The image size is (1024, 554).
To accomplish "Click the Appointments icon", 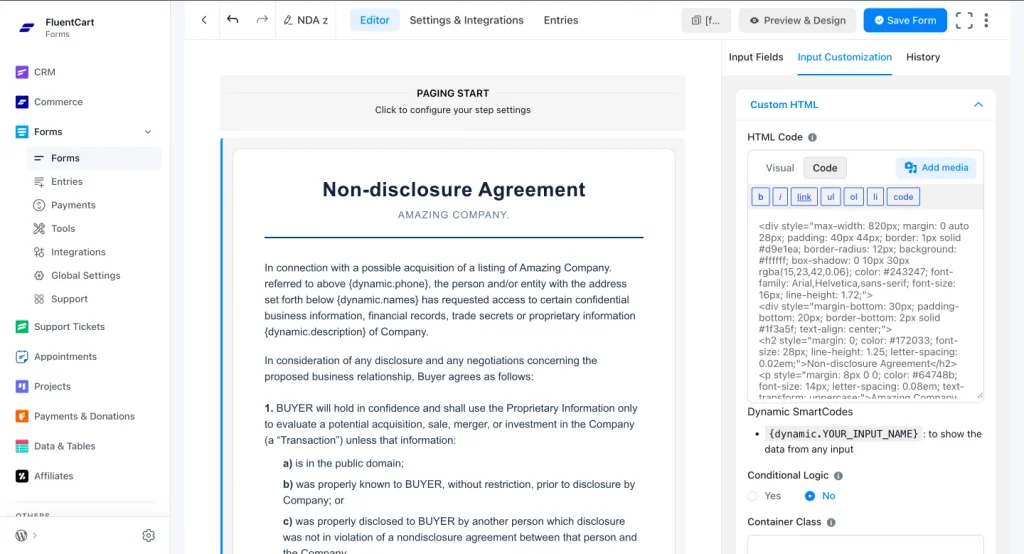I will pyautogui.click(x=22, y=357).
